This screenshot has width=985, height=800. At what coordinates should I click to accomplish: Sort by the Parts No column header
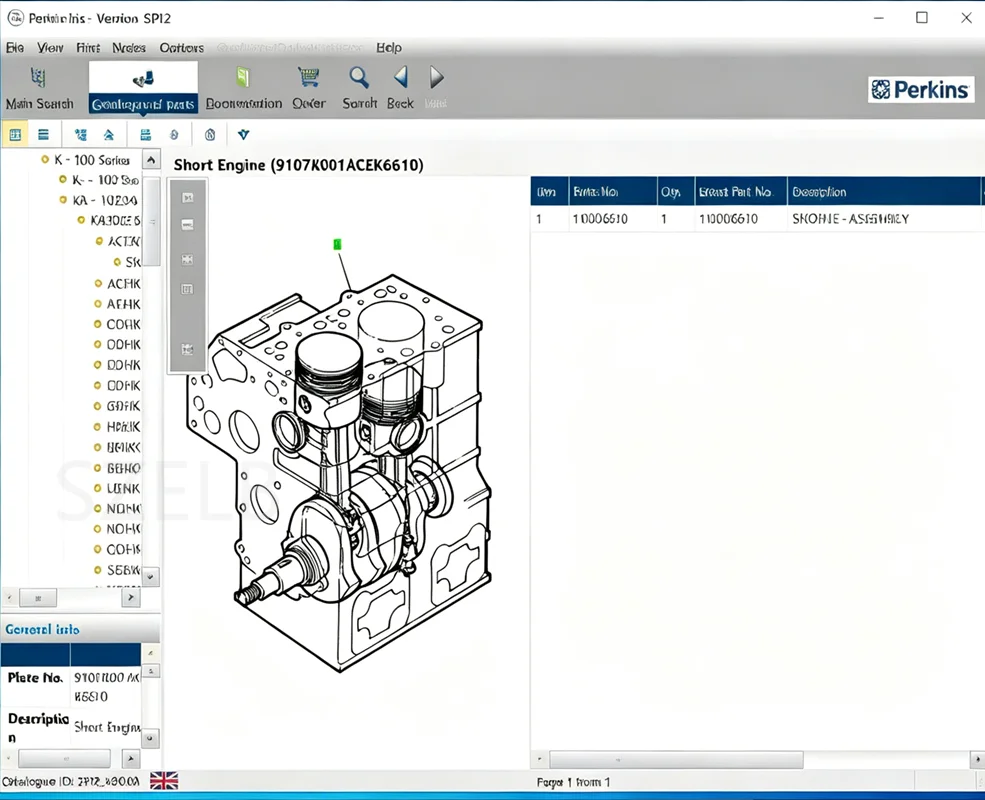pos(612,192)
